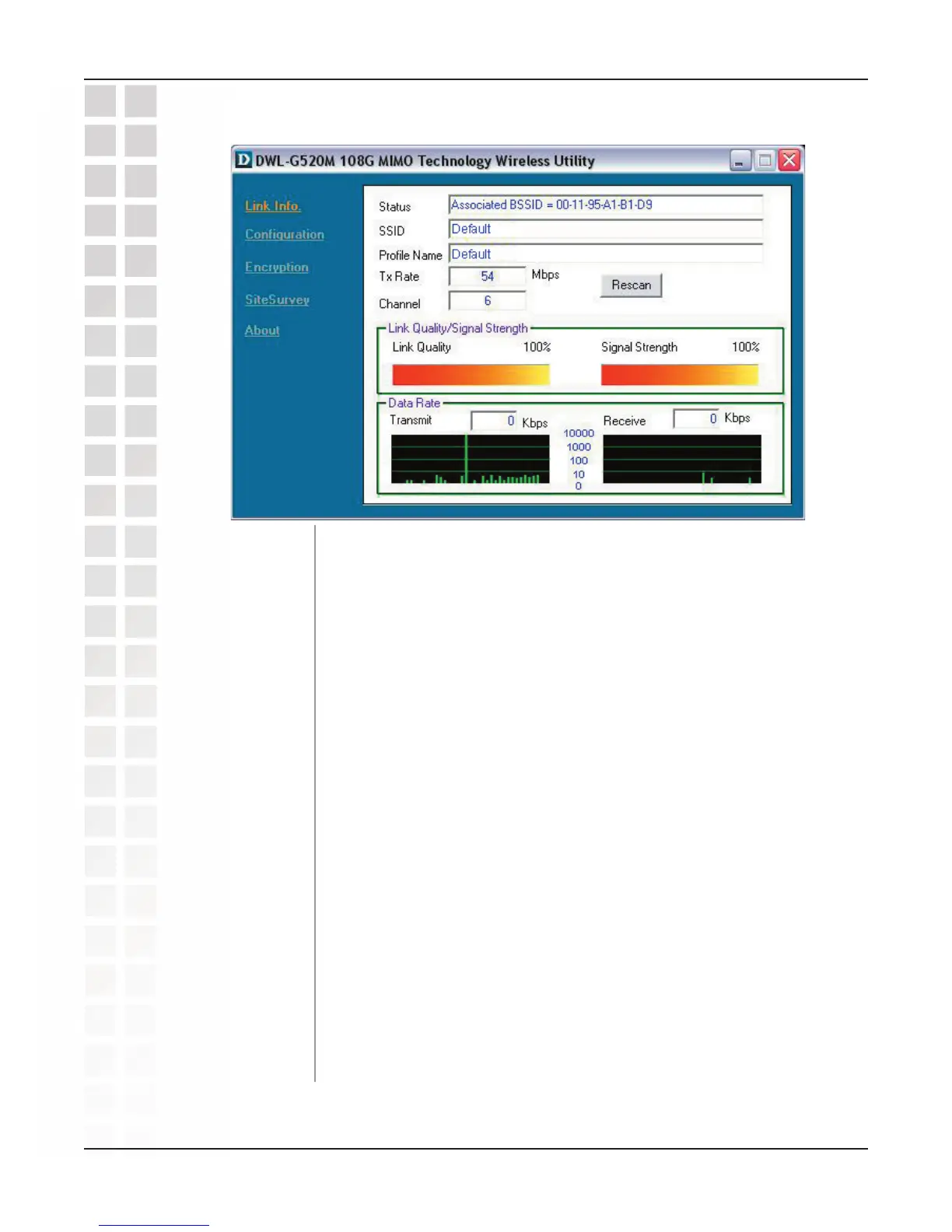Click the Signal Strength 100% value

tap(746, 347)
